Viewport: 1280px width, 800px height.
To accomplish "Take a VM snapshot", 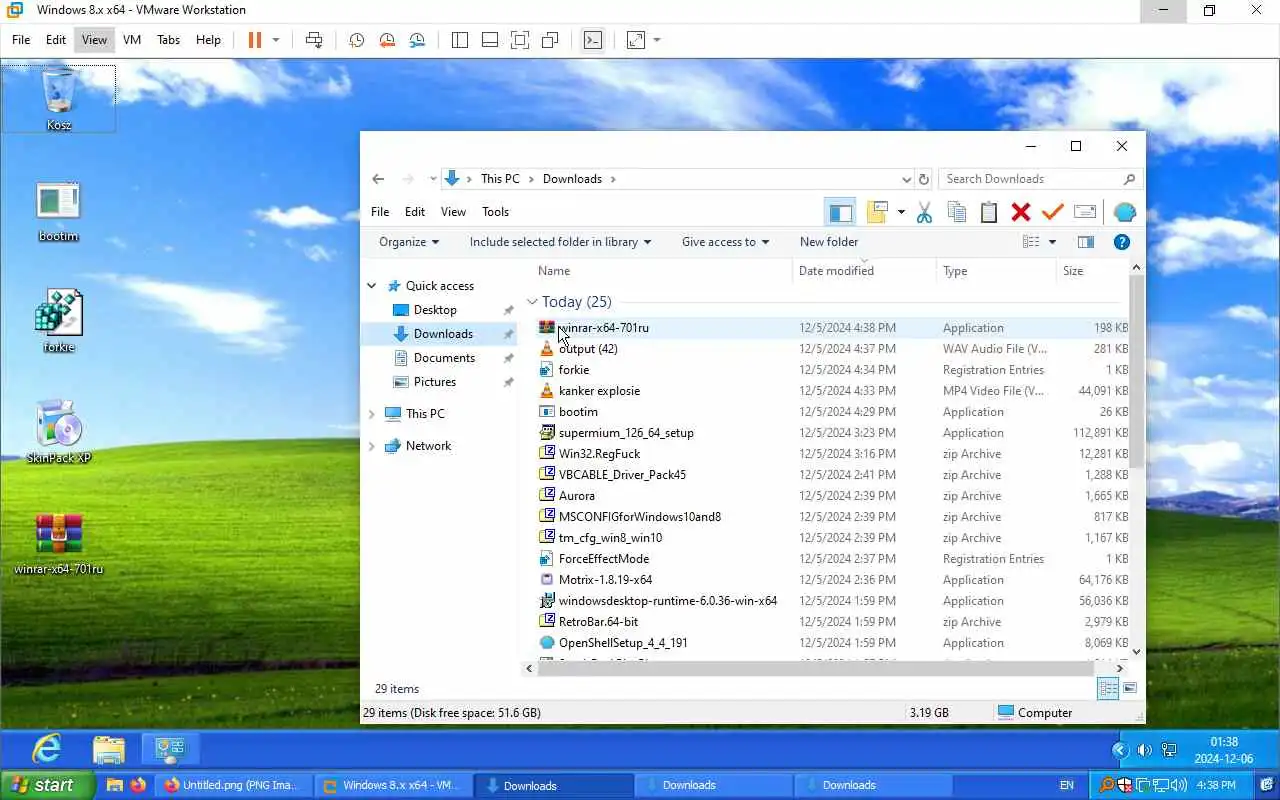I will coord(356,40).
